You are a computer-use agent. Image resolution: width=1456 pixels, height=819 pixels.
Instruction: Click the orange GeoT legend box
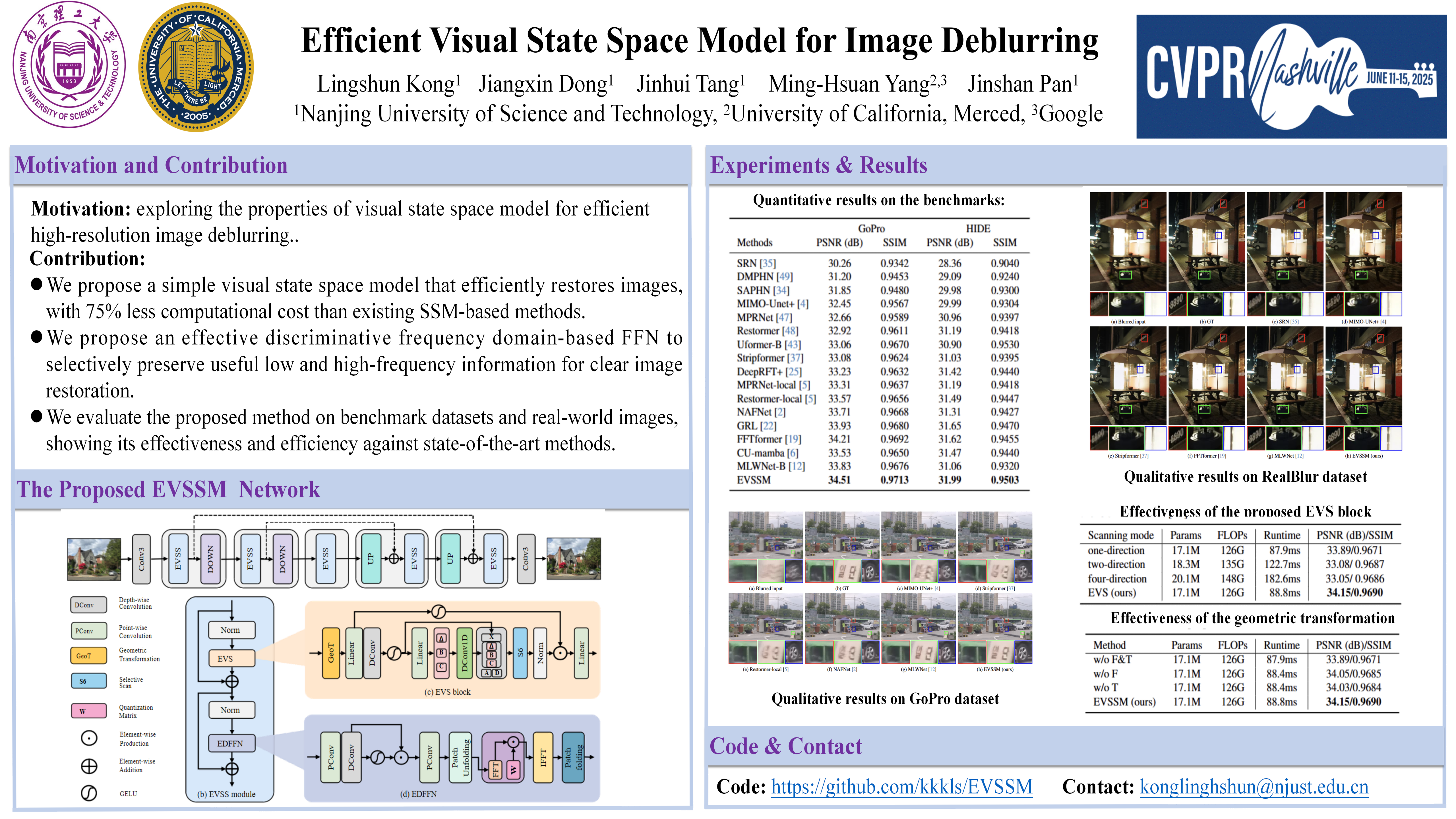tap(88, 656)
